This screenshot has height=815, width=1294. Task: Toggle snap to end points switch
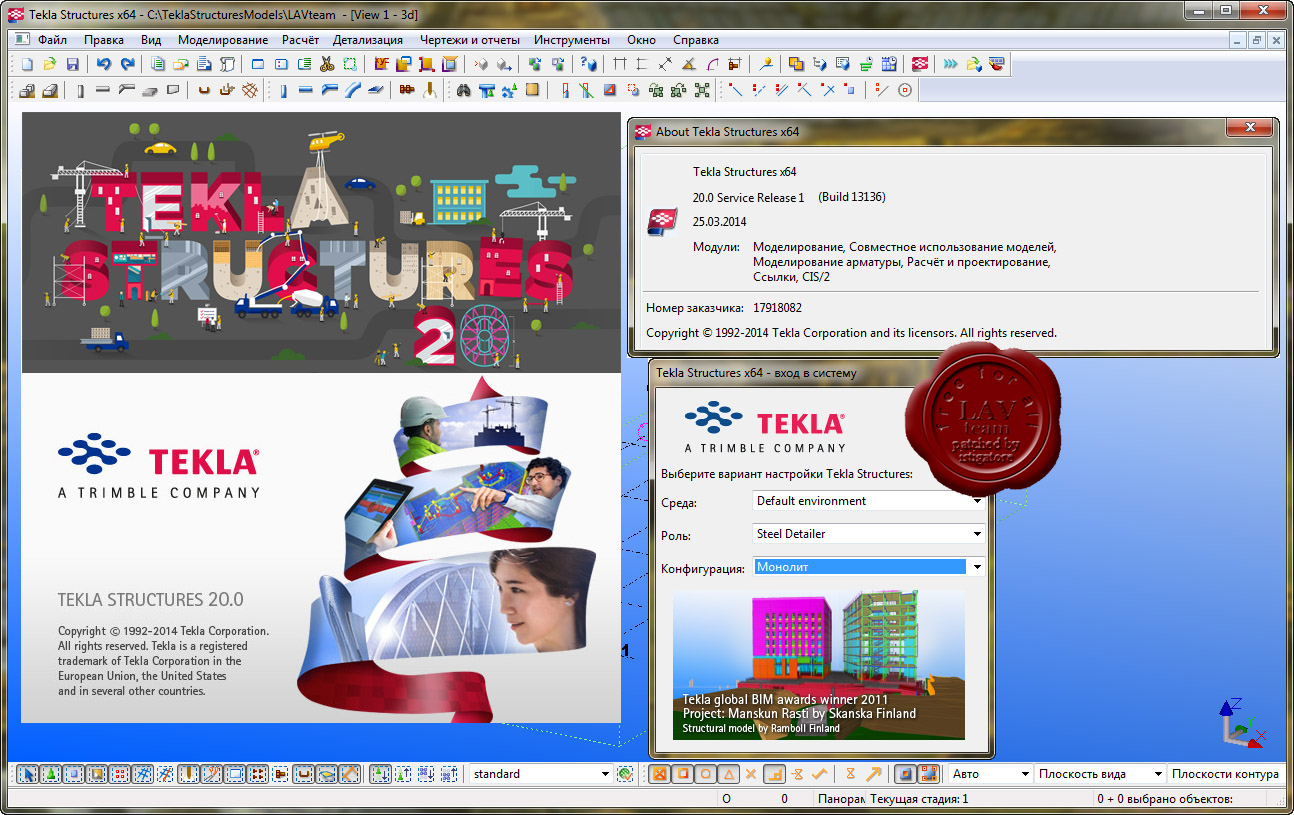click(683, 774)
